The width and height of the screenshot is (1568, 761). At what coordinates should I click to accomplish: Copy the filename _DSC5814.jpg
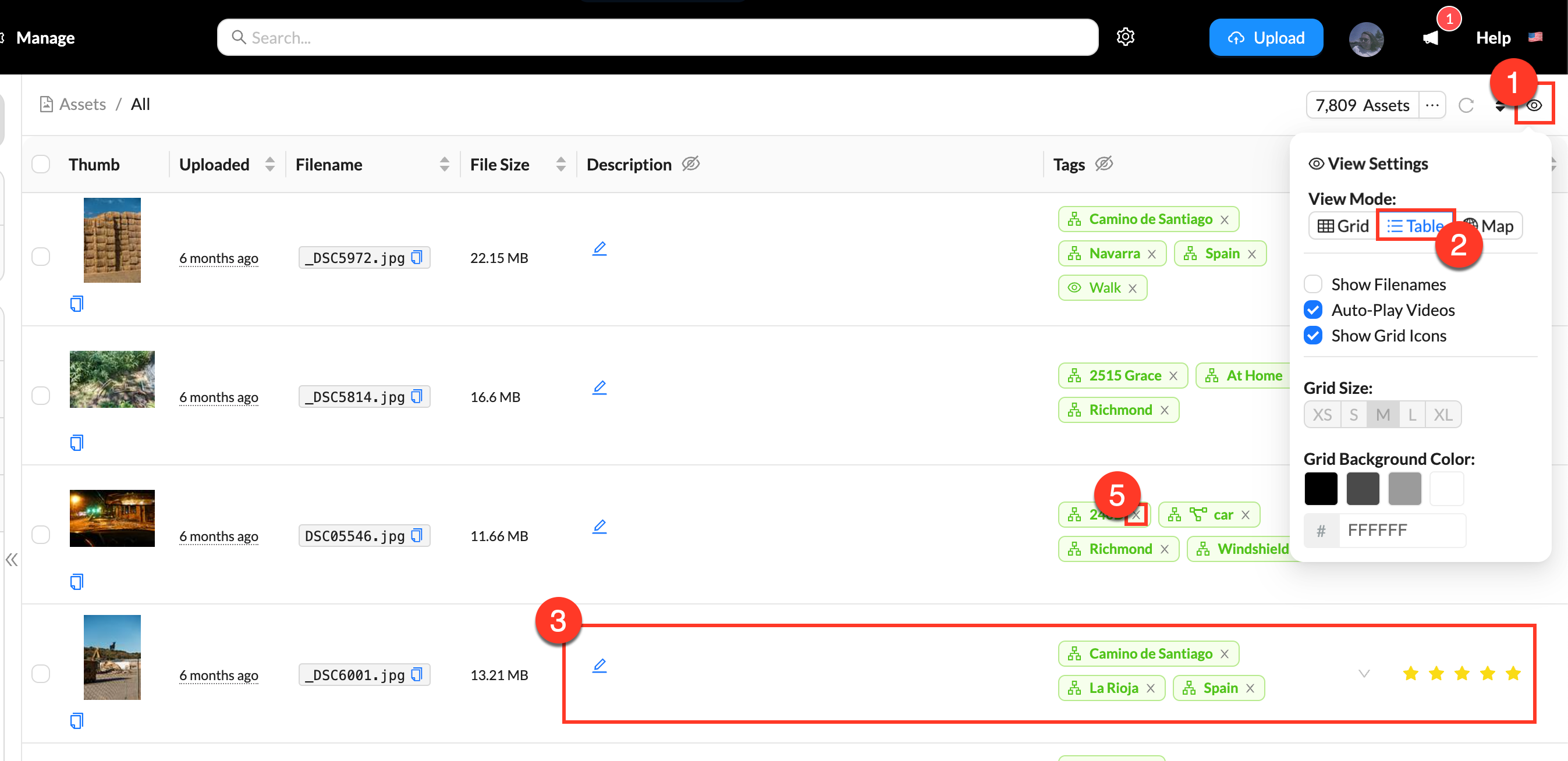pos(417,397)
